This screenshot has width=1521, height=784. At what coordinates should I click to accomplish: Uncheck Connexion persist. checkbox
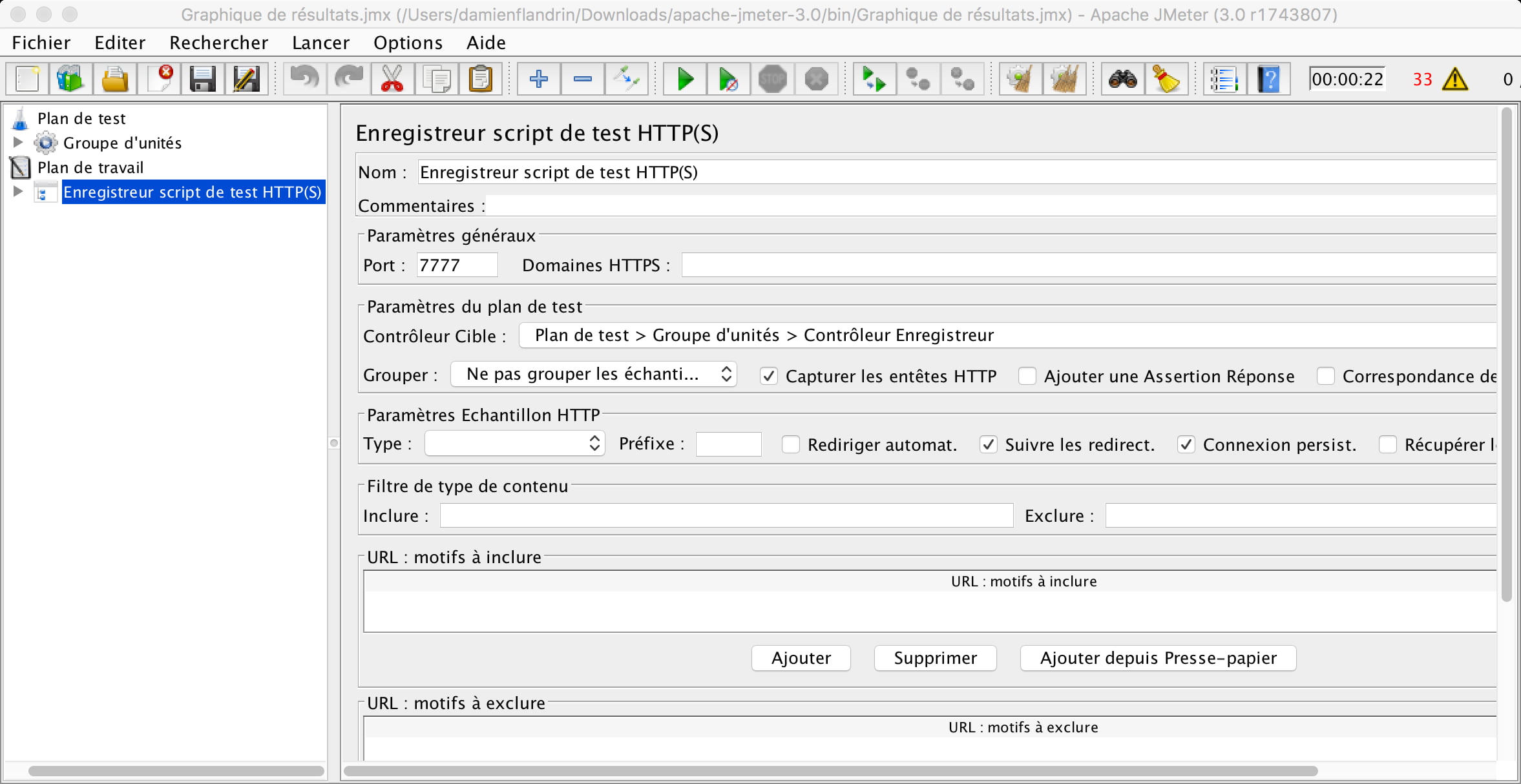1186,444
